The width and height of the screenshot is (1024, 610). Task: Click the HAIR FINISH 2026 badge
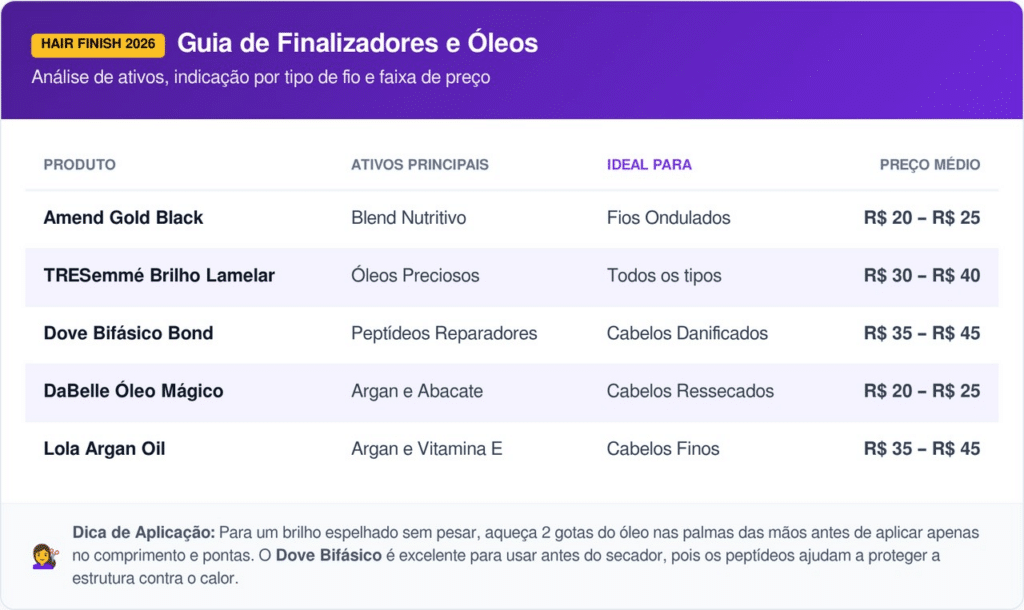[x=98, y=45]
